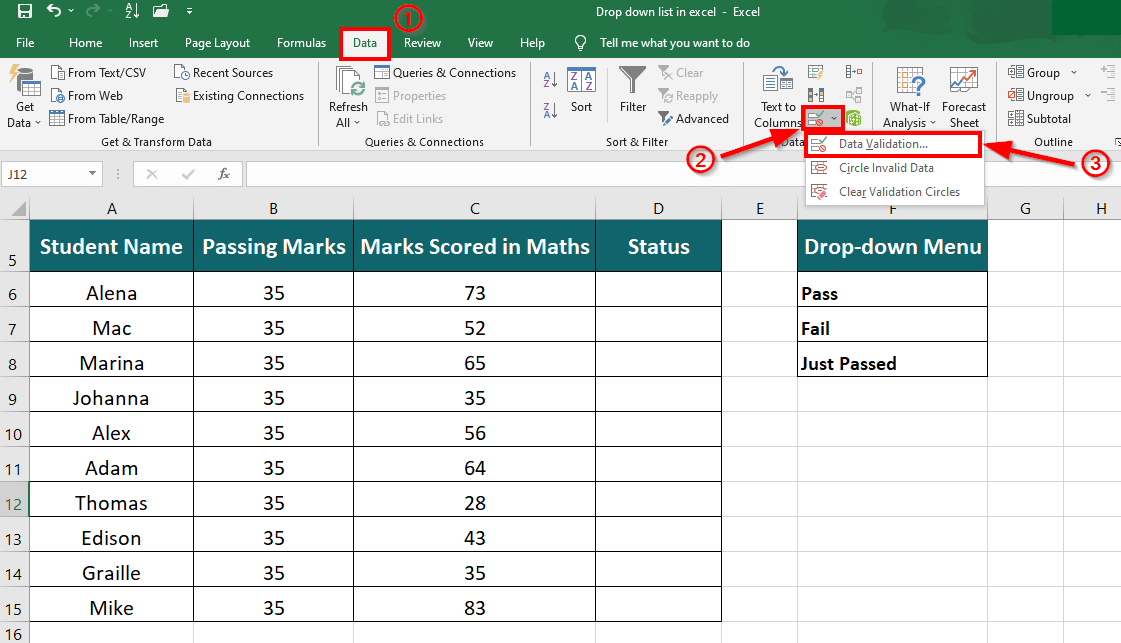The image size is (1121, 643).
Task: Switch to the Formulas tab
Action: (301, 43)
